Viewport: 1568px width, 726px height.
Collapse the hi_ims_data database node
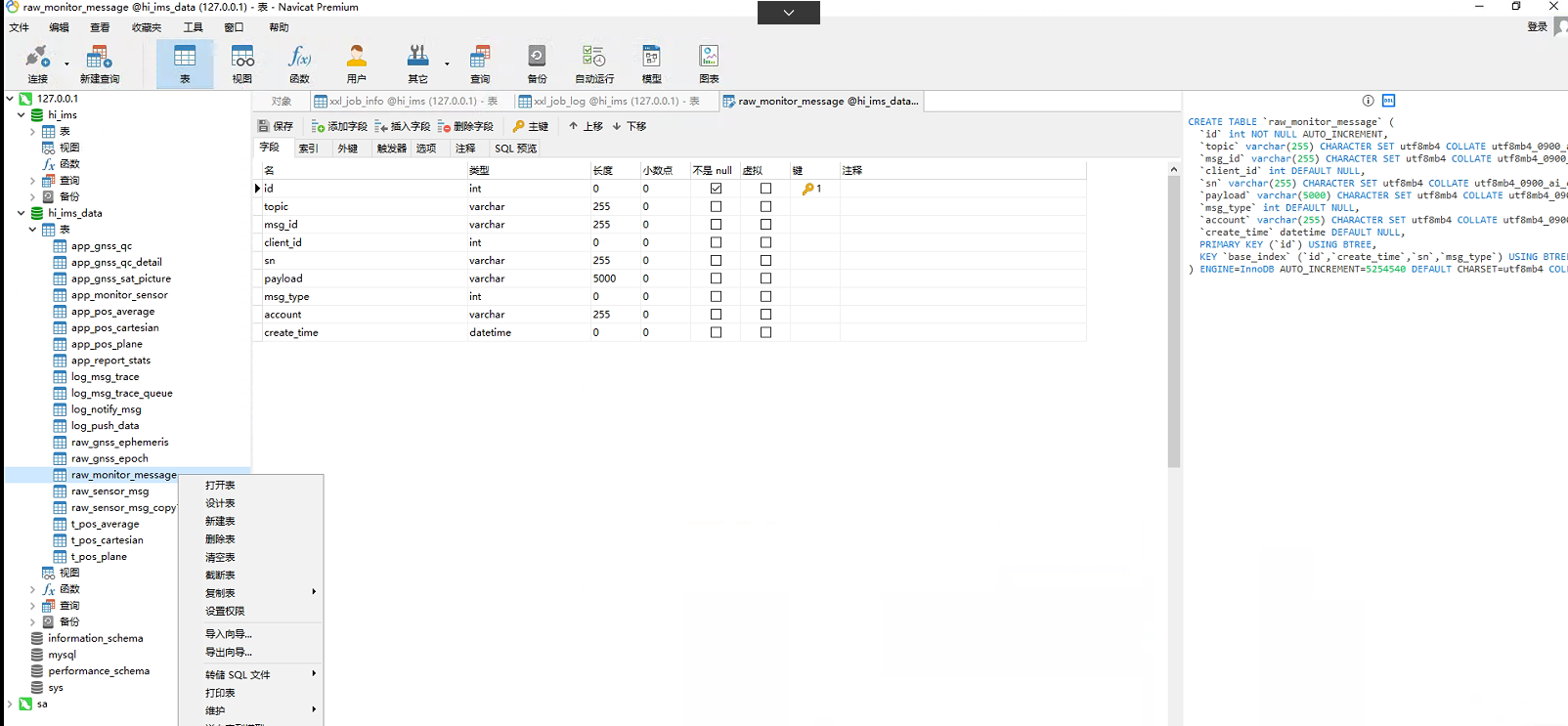coord(22,213)
